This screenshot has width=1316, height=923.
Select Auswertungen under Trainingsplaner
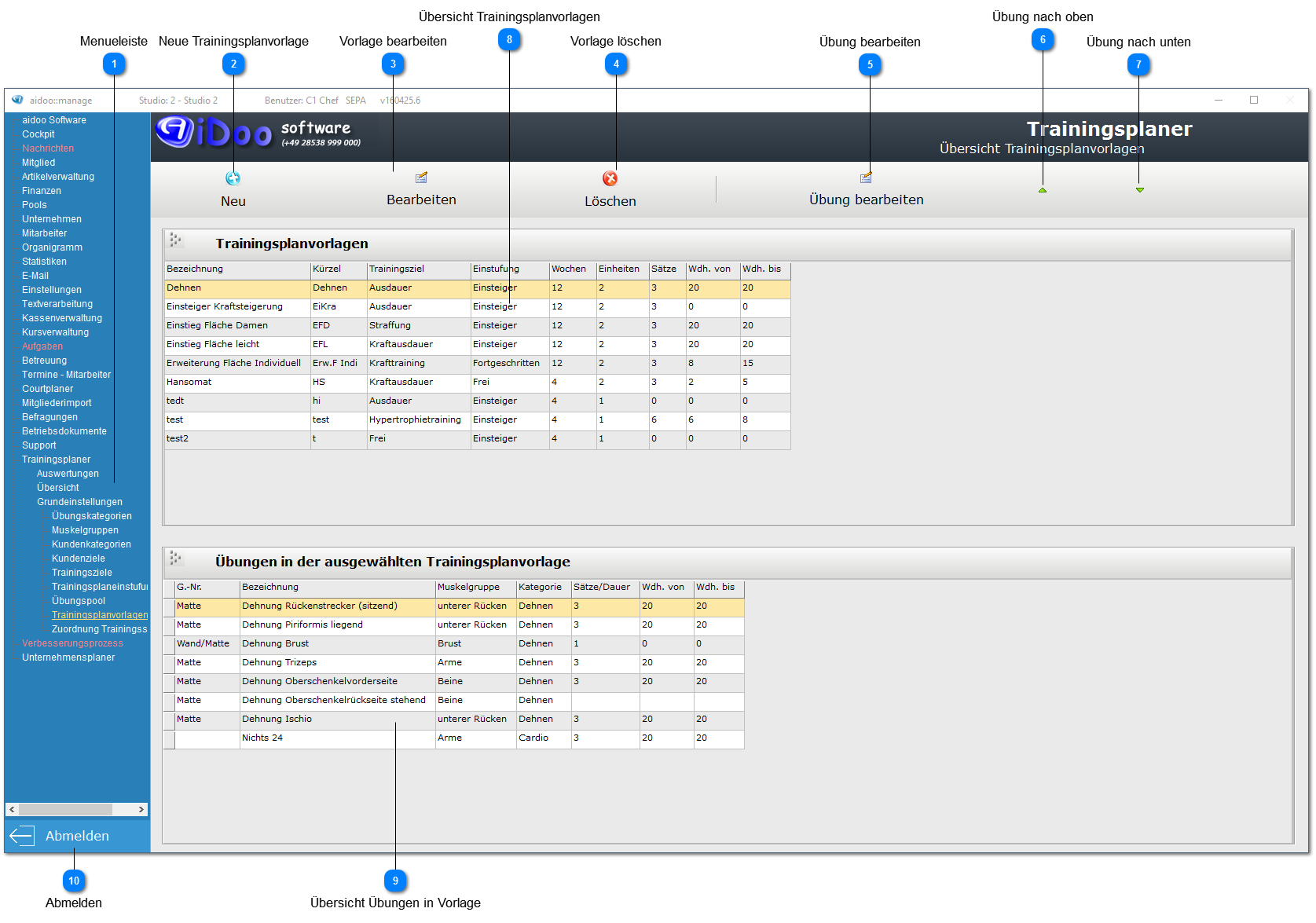coord(68,474)
